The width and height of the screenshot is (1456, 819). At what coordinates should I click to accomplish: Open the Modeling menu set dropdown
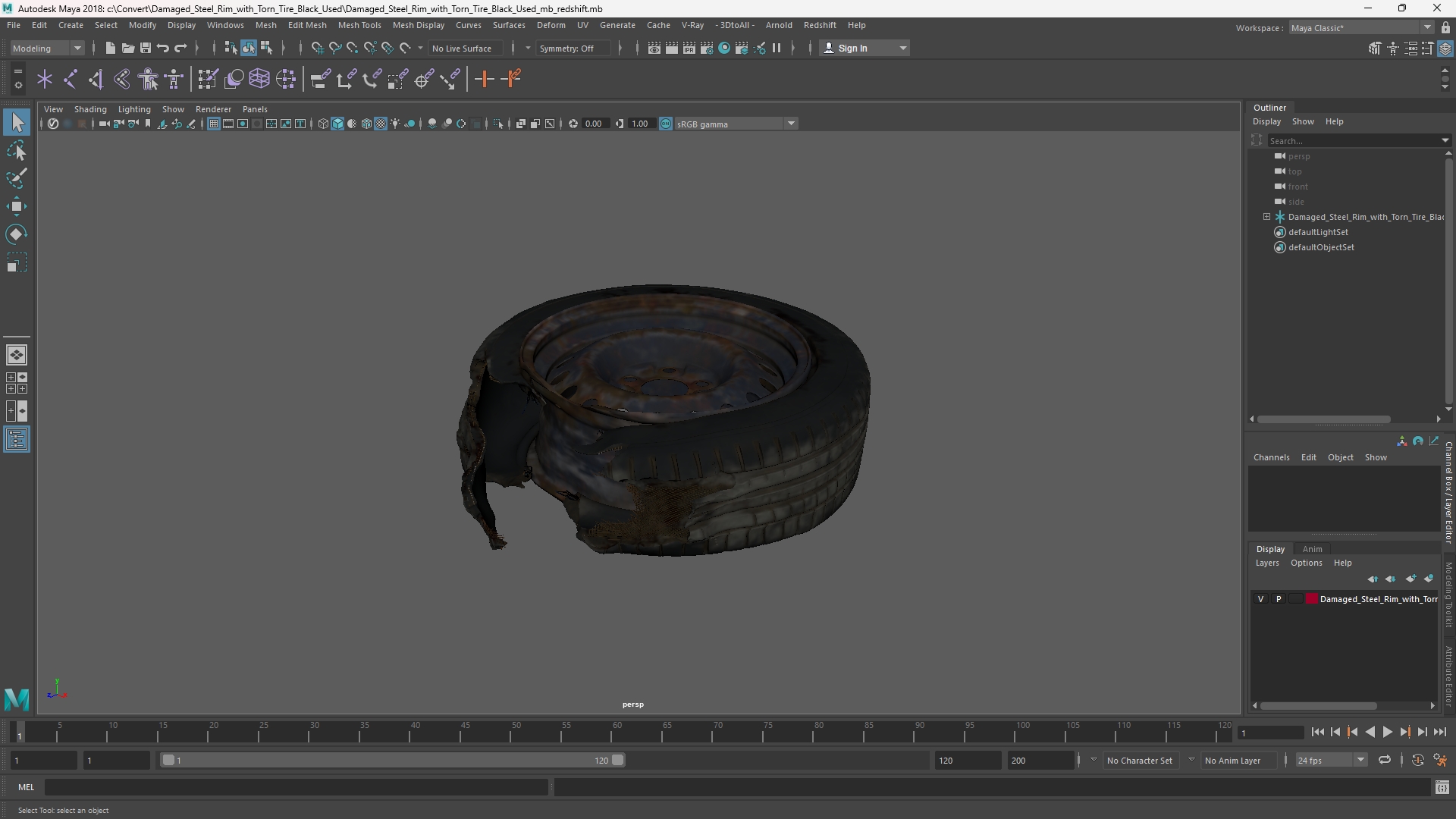point(47,48)
